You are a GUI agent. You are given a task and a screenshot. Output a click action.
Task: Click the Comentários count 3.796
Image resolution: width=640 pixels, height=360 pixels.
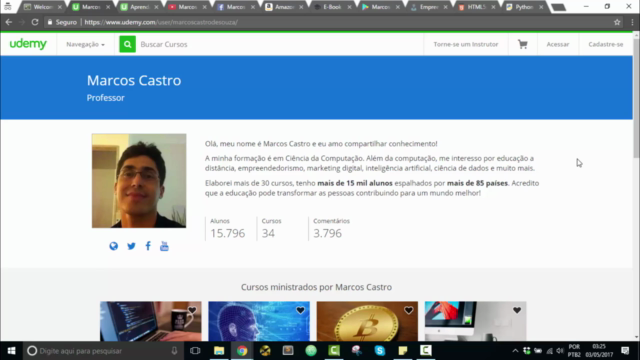pyautogui.click(x=327, y=233)
